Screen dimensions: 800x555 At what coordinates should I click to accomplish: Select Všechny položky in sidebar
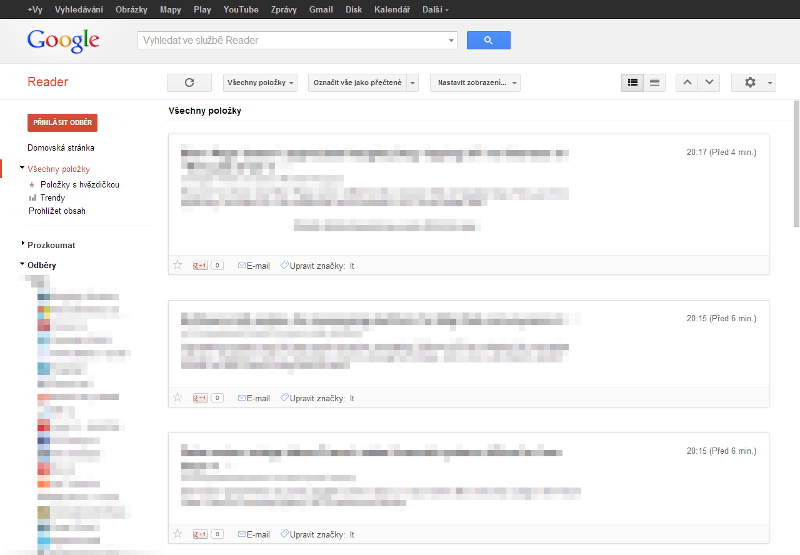pos(59,169)
